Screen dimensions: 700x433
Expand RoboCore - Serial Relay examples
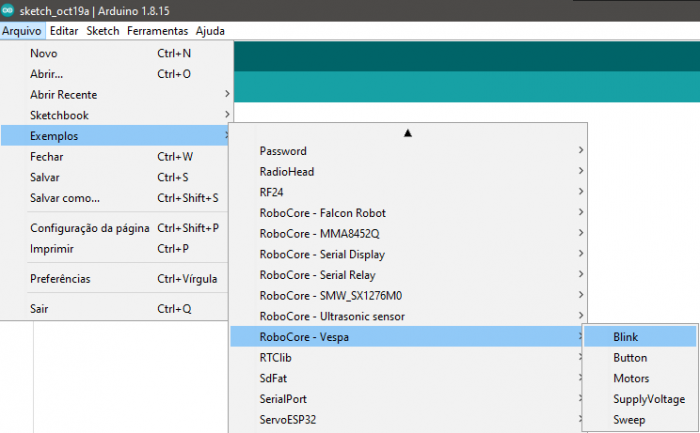[x=408, y=275]
